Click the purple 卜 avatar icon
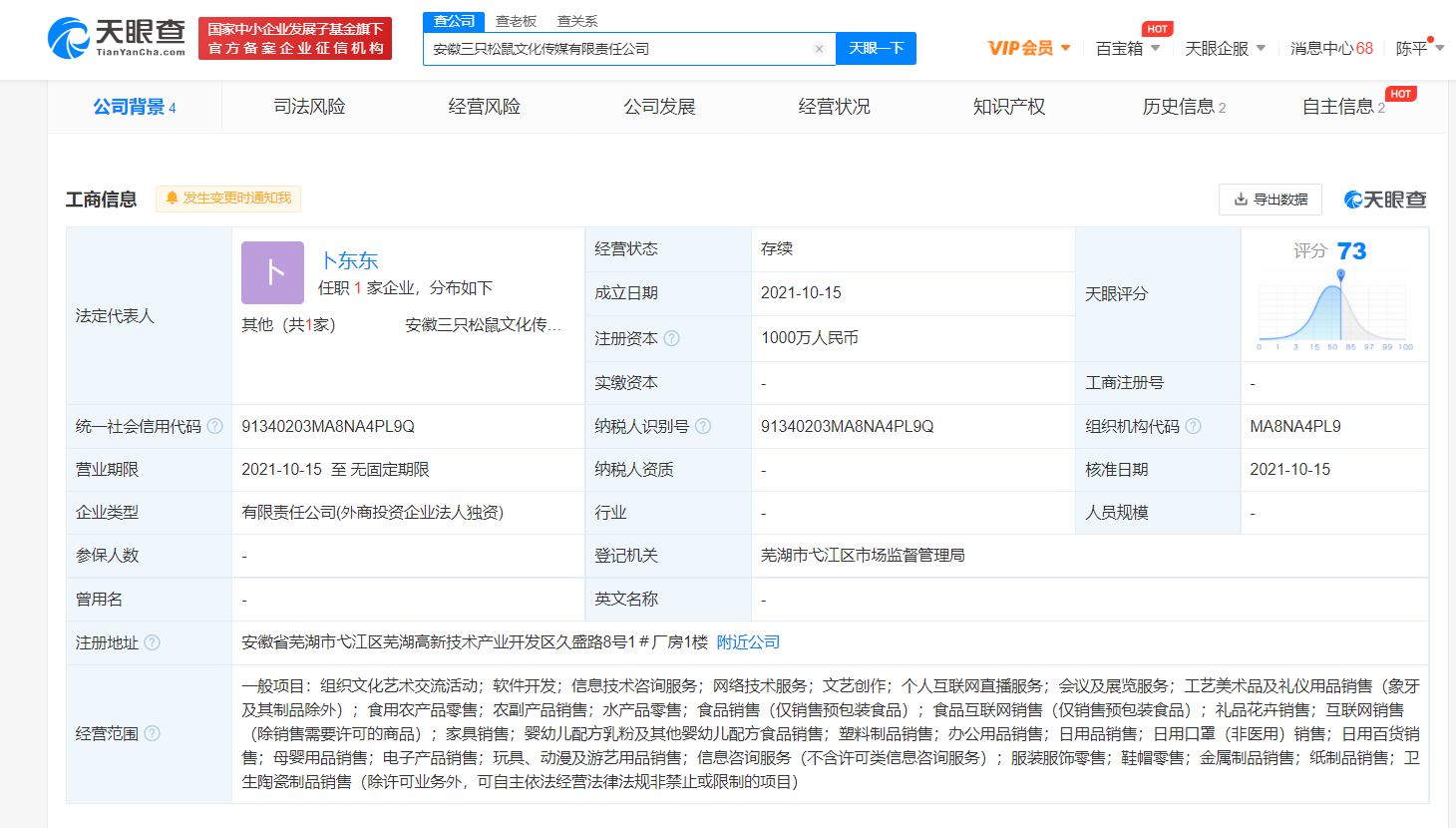 point(272,272)
